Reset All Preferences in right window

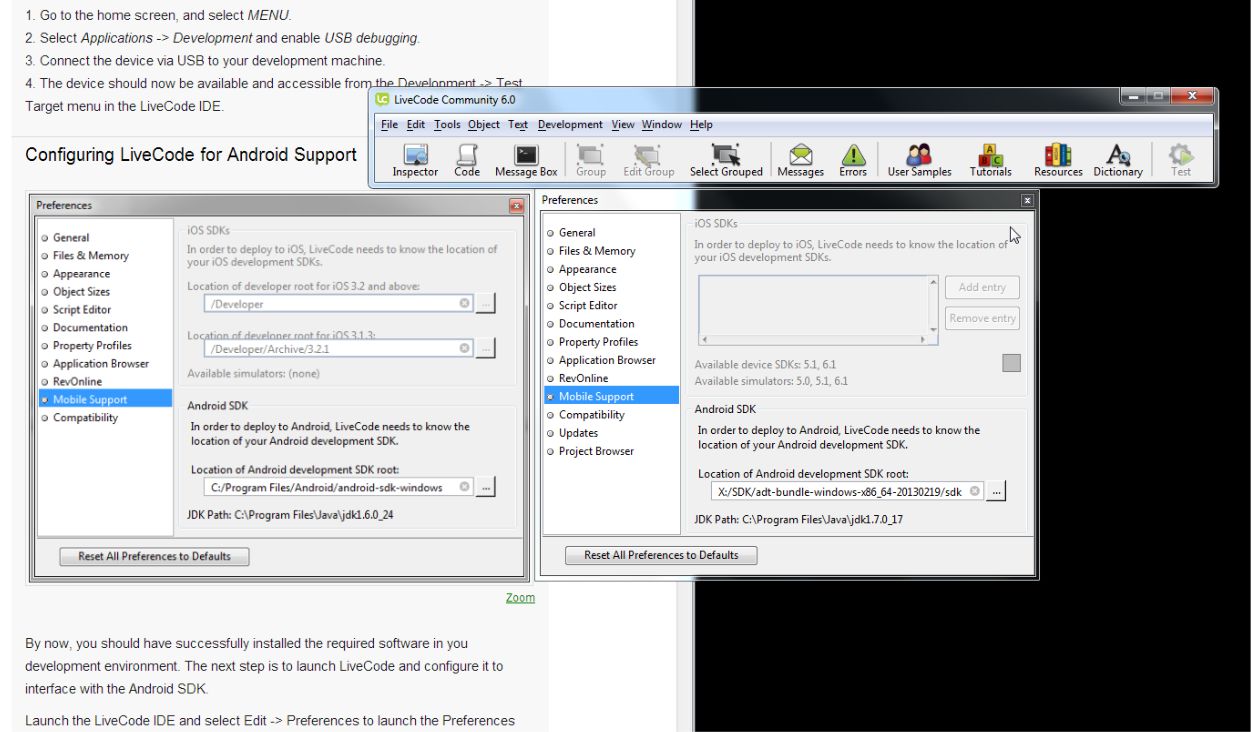661,555
